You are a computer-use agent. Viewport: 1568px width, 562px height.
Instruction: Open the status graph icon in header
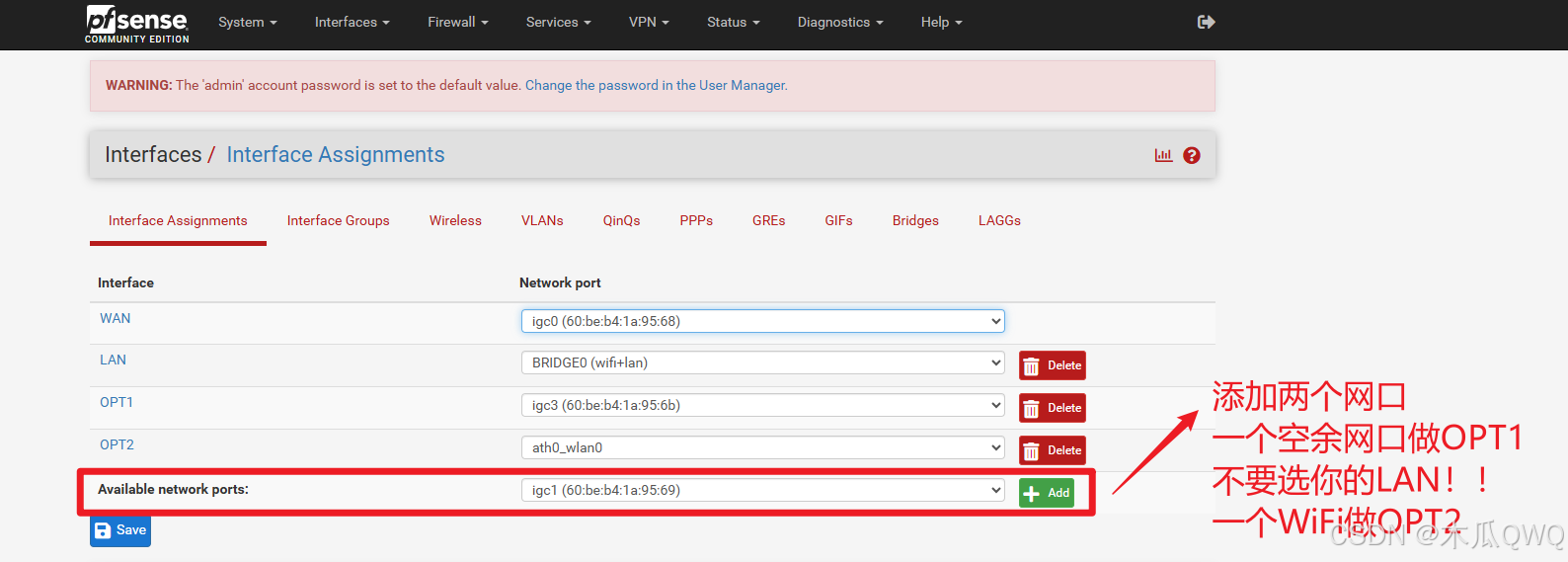(x=1164, y=155)
